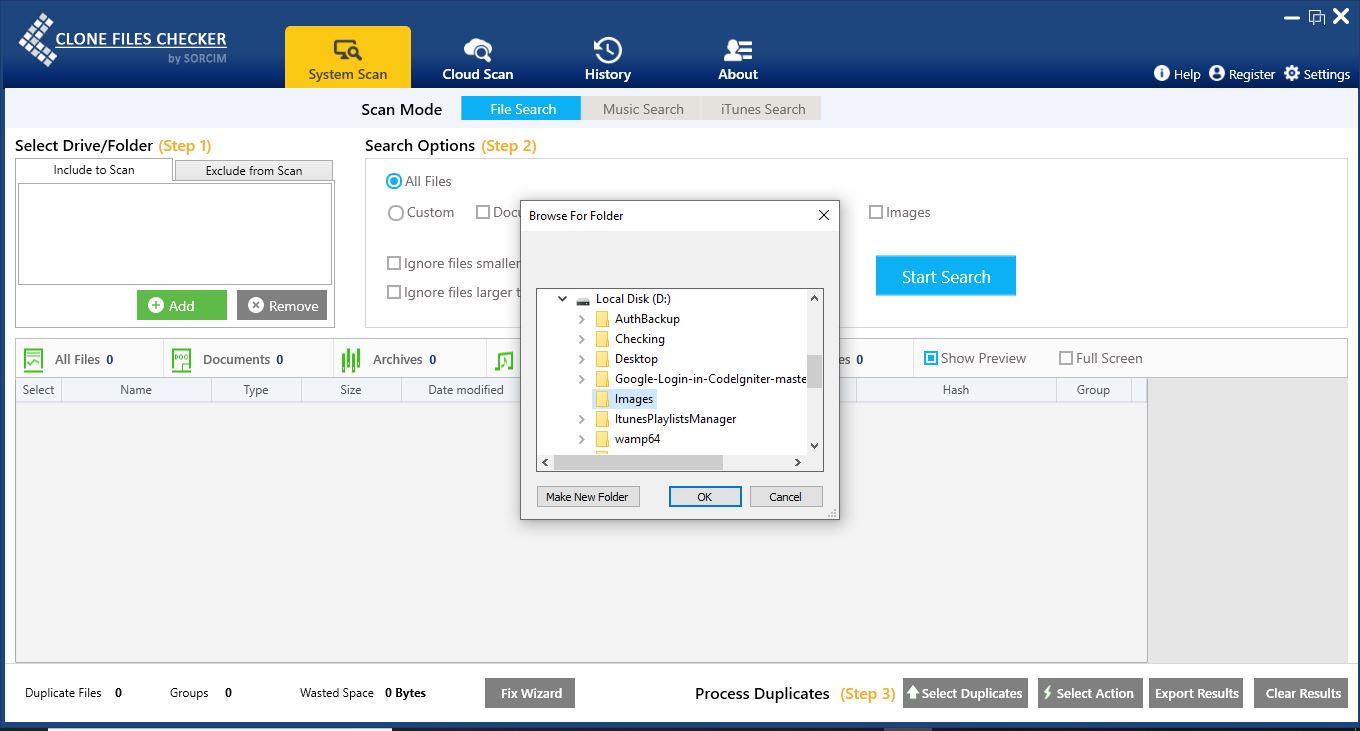Select Music Search scan mode
The image size is (1360, 731).
pos(642,108)
